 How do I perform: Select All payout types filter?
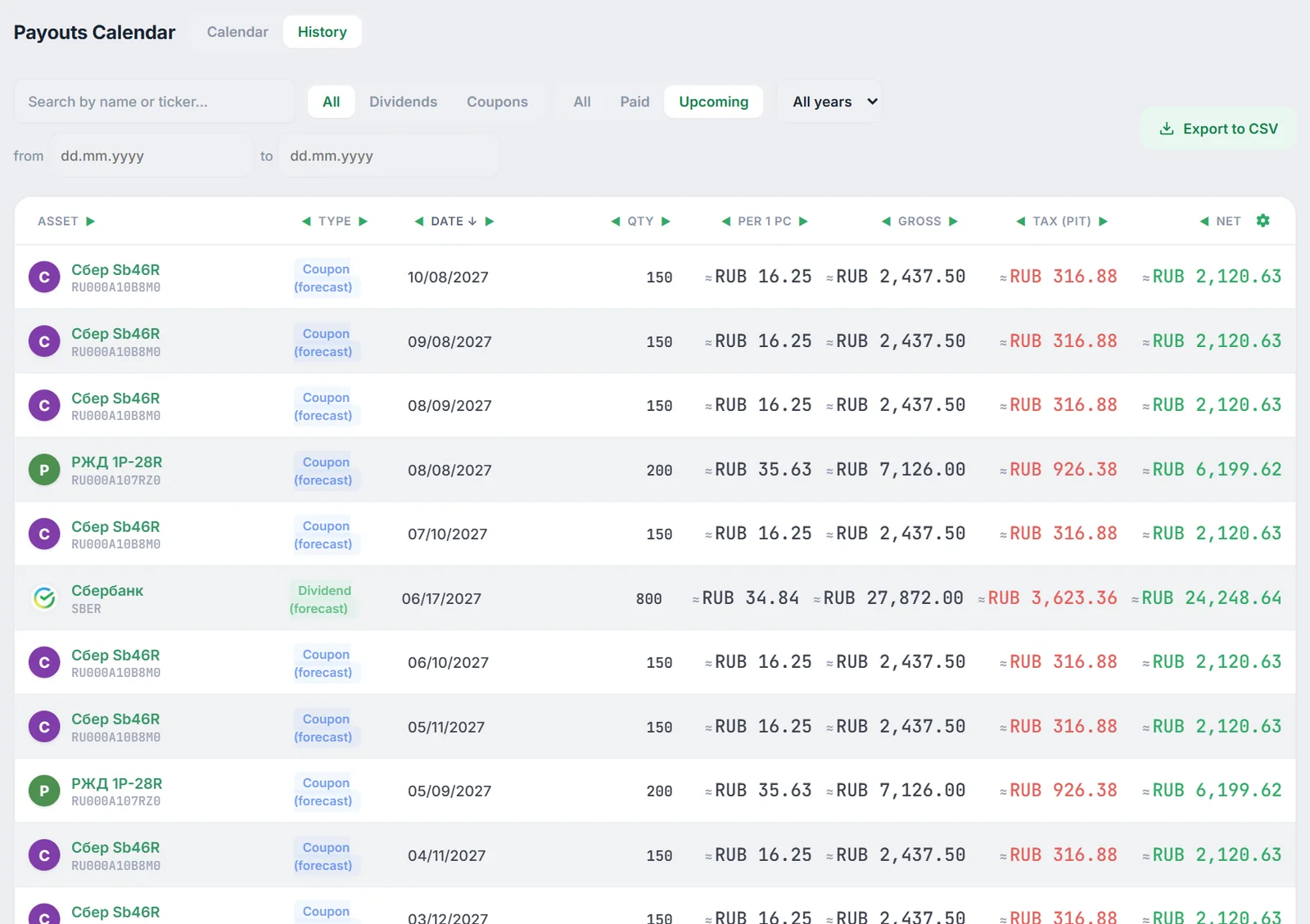pos(331,101)
